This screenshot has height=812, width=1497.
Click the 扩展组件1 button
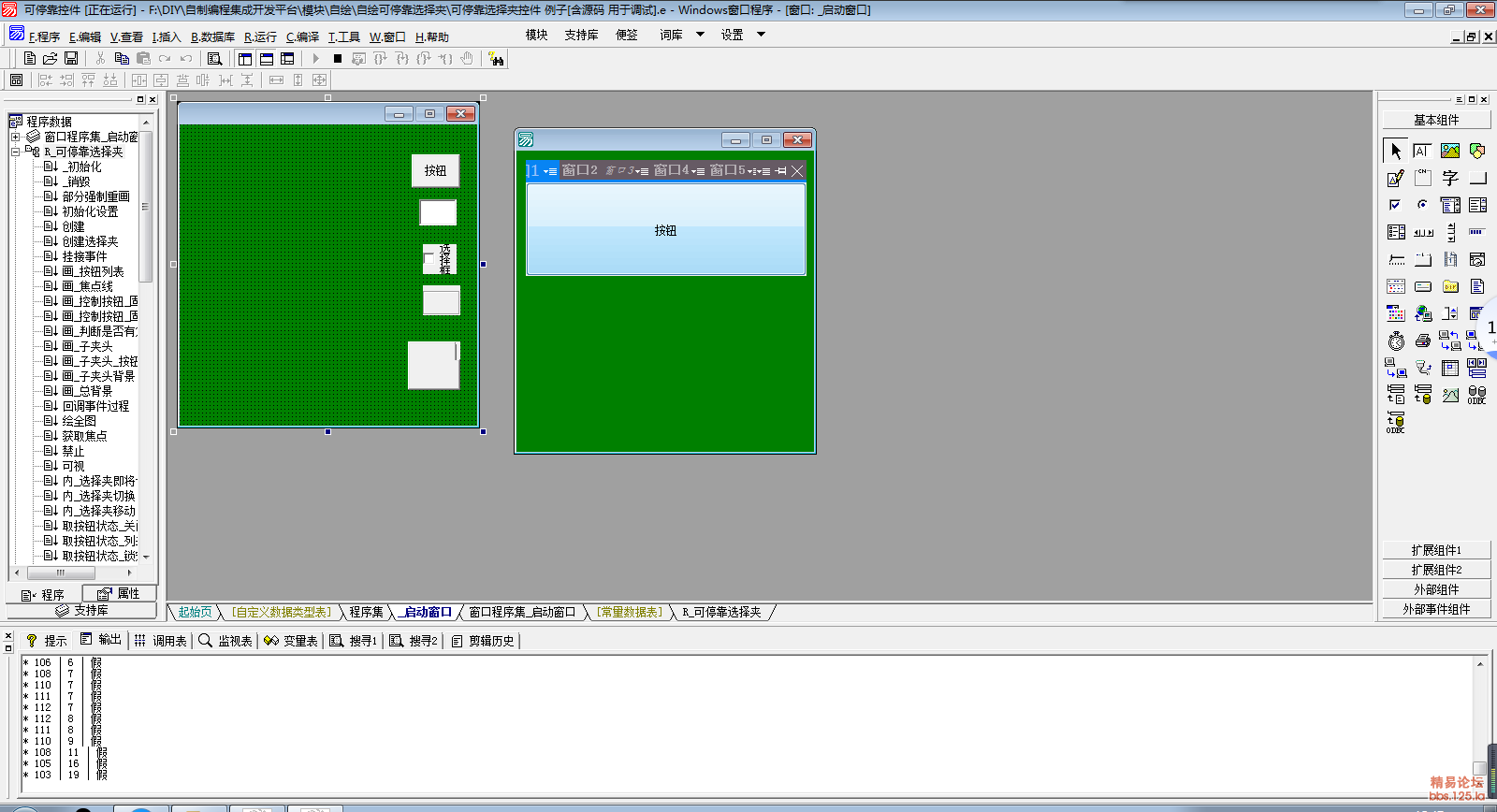pyautogui.click(x=1436, y=550)
